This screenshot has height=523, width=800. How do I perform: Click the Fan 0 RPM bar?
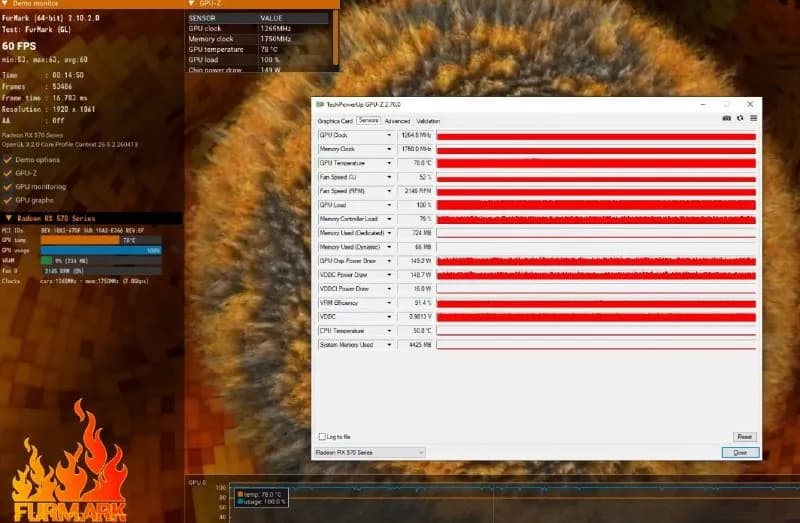[101, 271]
